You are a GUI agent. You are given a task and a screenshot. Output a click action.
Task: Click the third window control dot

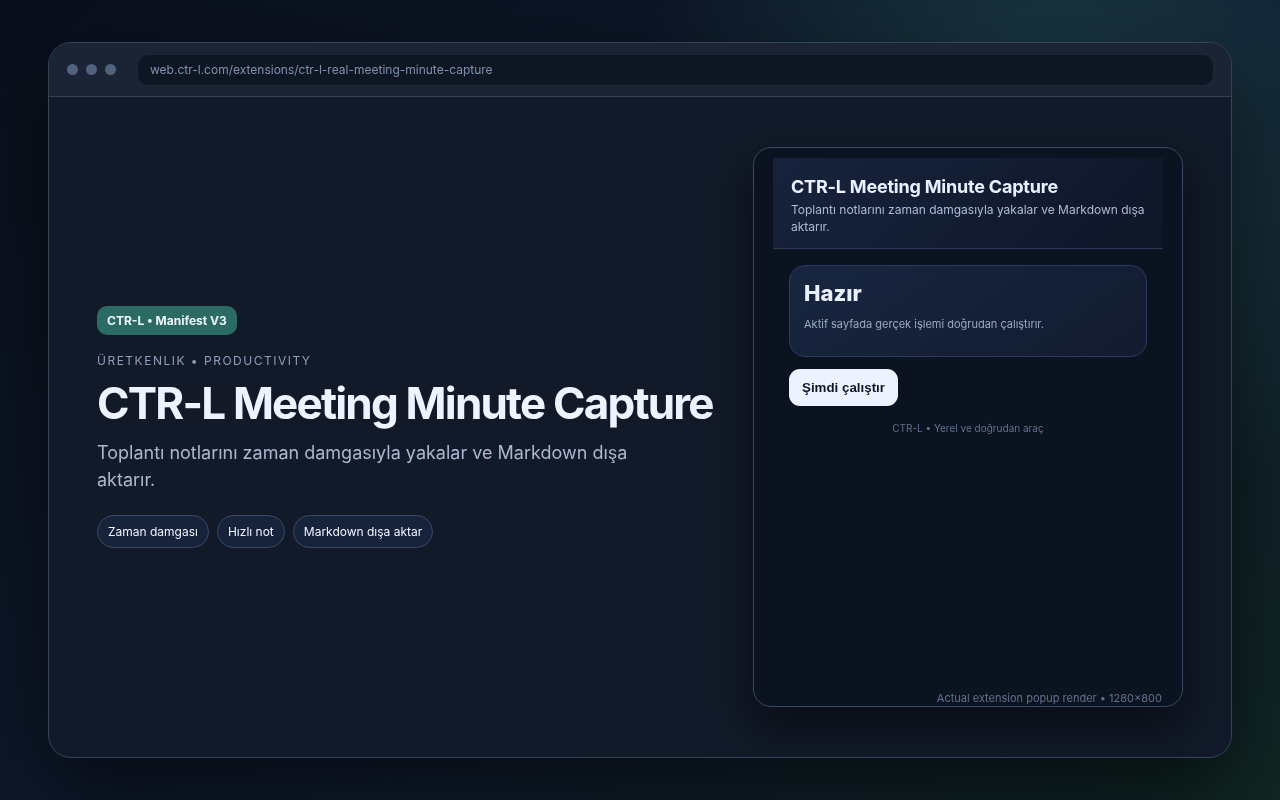click(x=110, y=70)
